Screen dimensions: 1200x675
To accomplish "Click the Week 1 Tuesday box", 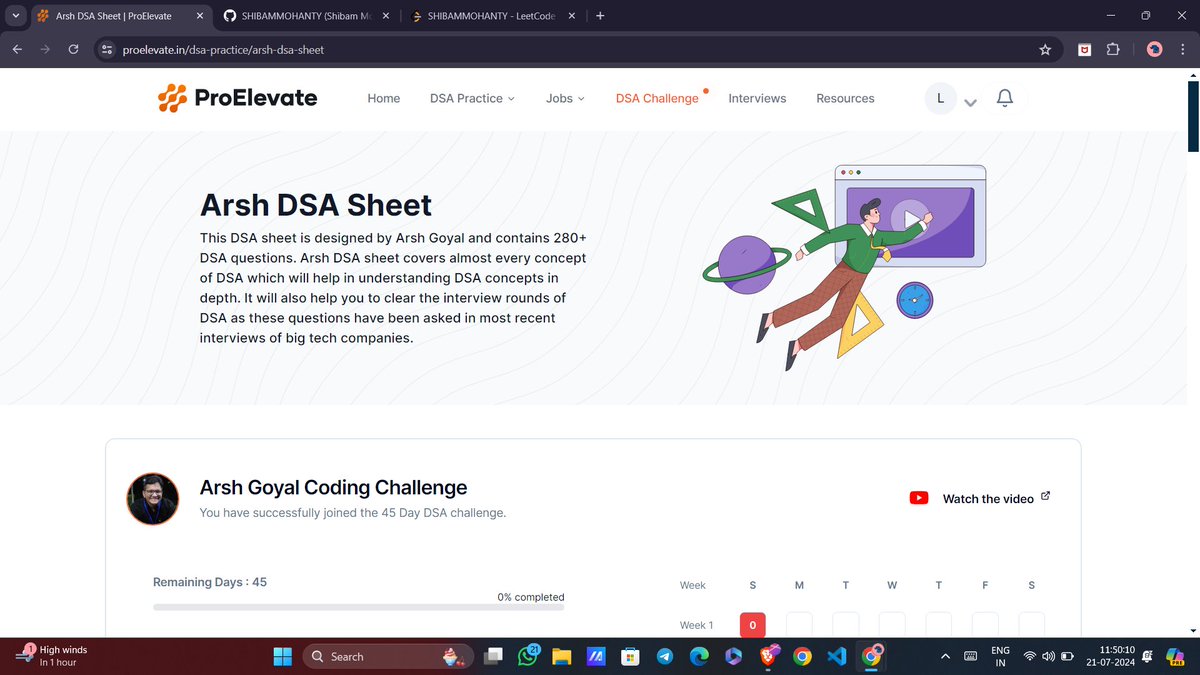I will click(846, 625).
